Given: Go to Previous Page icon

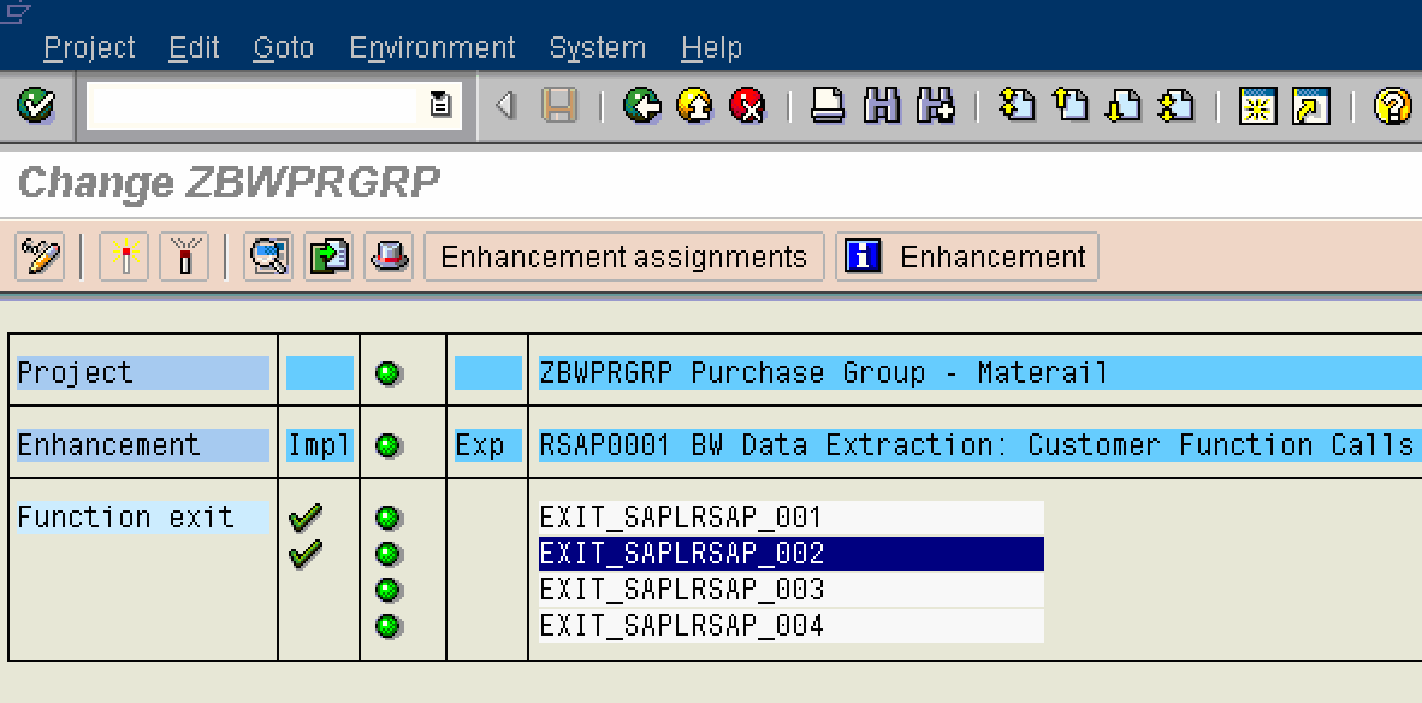Looking at the screenshot, I should 1070,106.
